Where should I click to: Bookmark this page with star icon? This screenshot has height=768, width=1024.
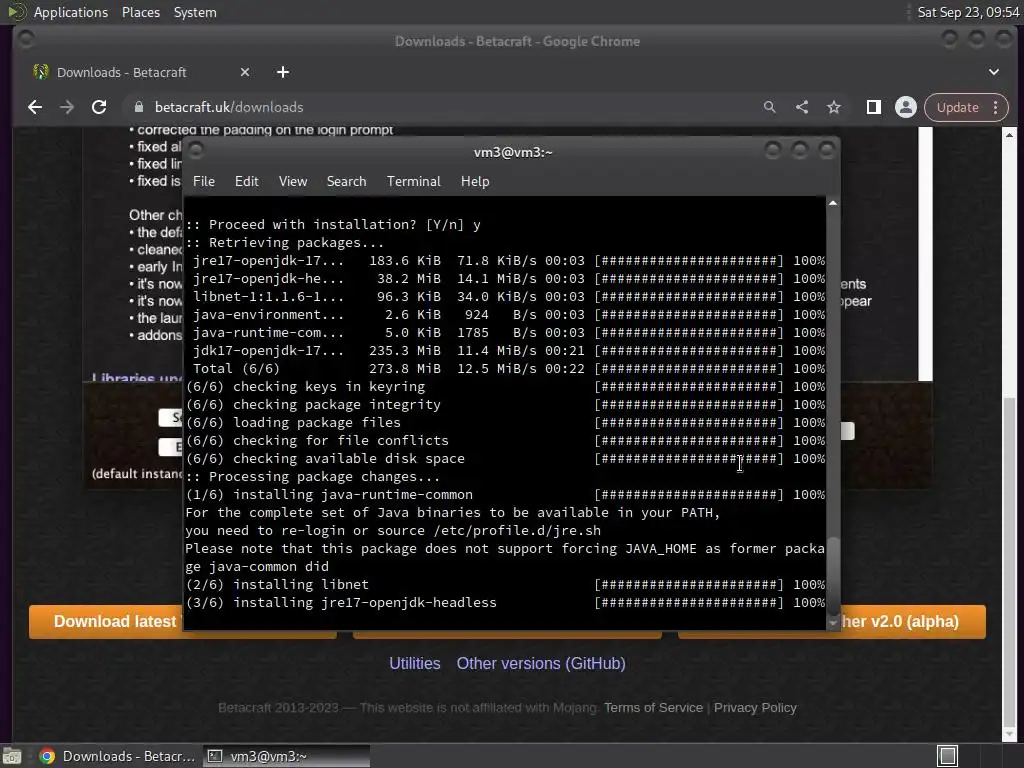(x=834, y=107)
